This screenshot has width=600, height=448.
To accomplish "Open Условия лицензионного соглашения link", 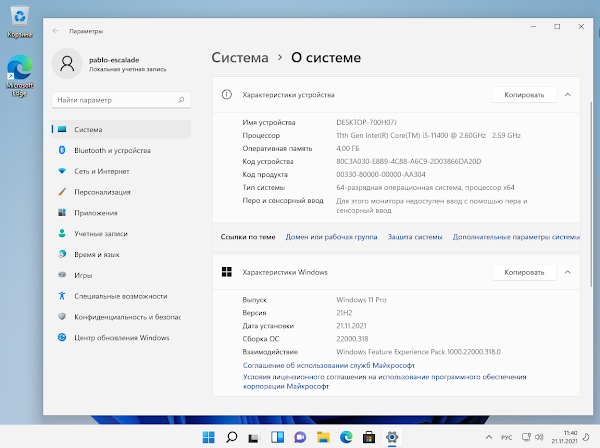I will tap(384, 381).
